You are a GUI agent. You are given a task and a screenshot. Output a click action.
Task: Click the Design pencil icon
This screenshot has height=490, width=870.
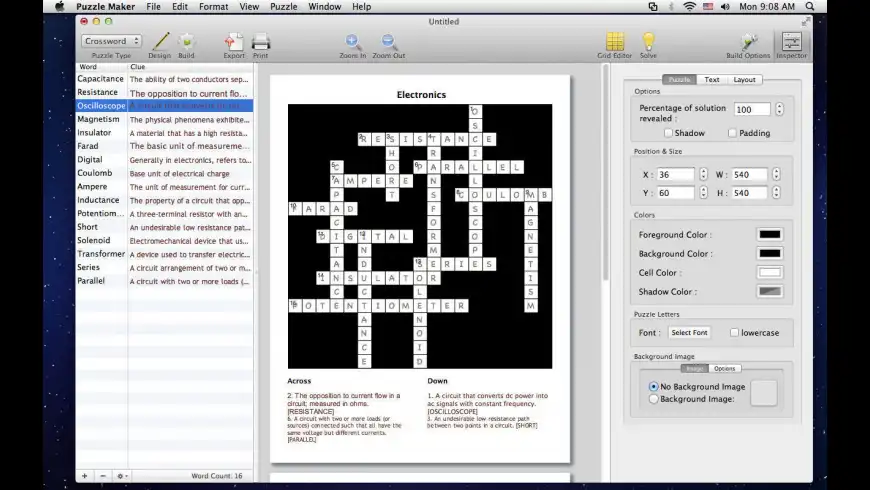[160, 42]
